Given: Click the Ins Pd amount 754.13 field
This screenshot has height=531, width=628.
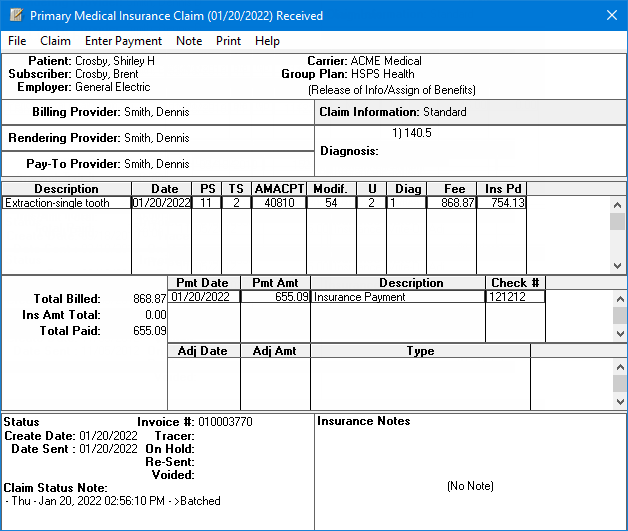Looking at the screenshot, I should tap(502, 203).
